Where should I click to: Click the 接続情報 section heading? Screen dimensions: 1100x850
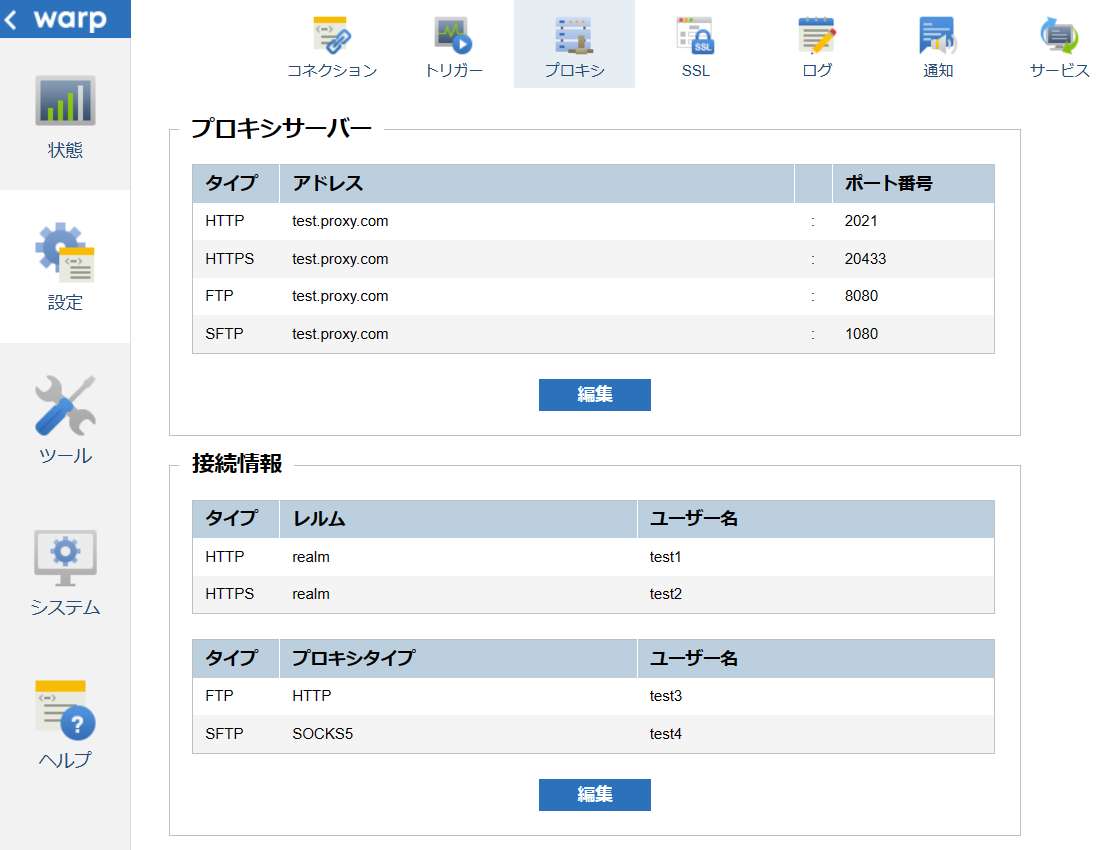[237, 464]
